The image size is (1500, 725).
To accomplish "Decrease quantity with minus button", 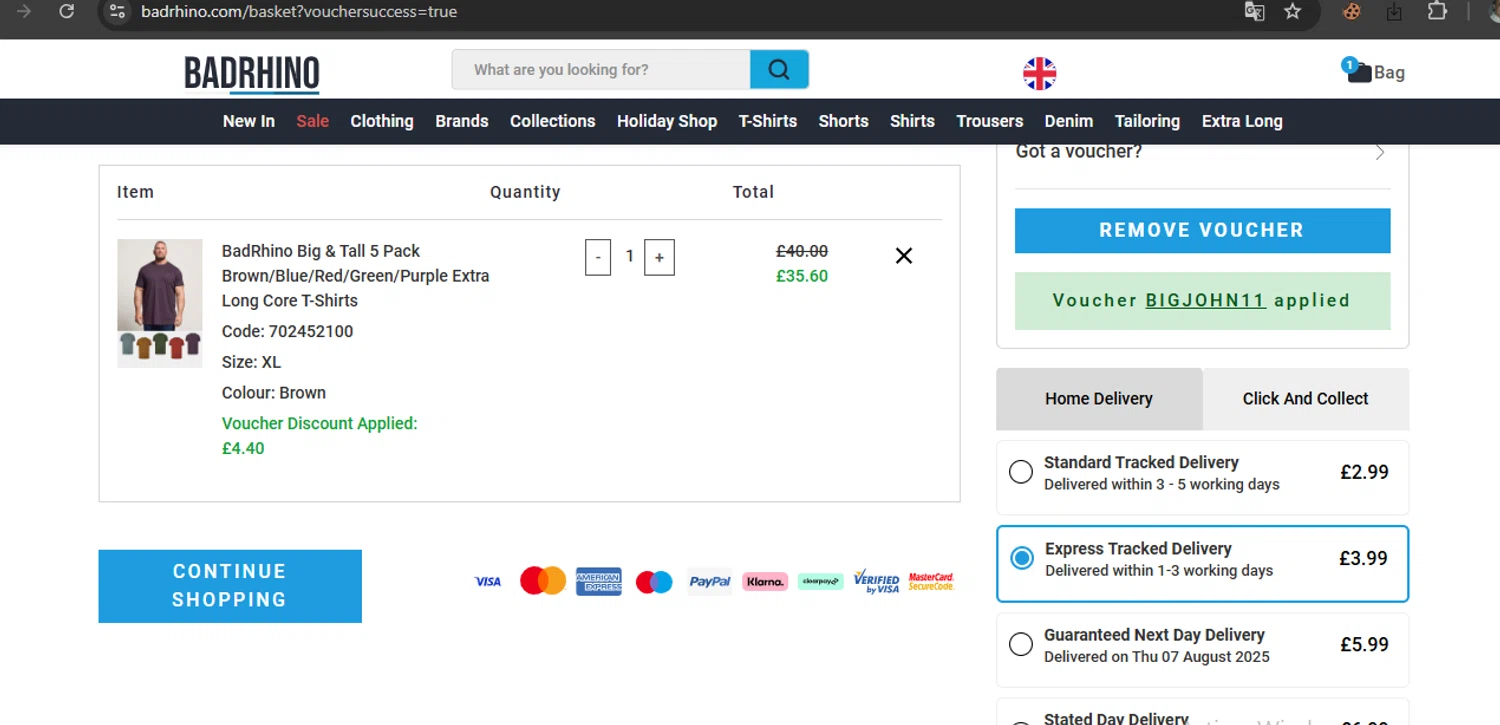I will (x=598, y=257).
